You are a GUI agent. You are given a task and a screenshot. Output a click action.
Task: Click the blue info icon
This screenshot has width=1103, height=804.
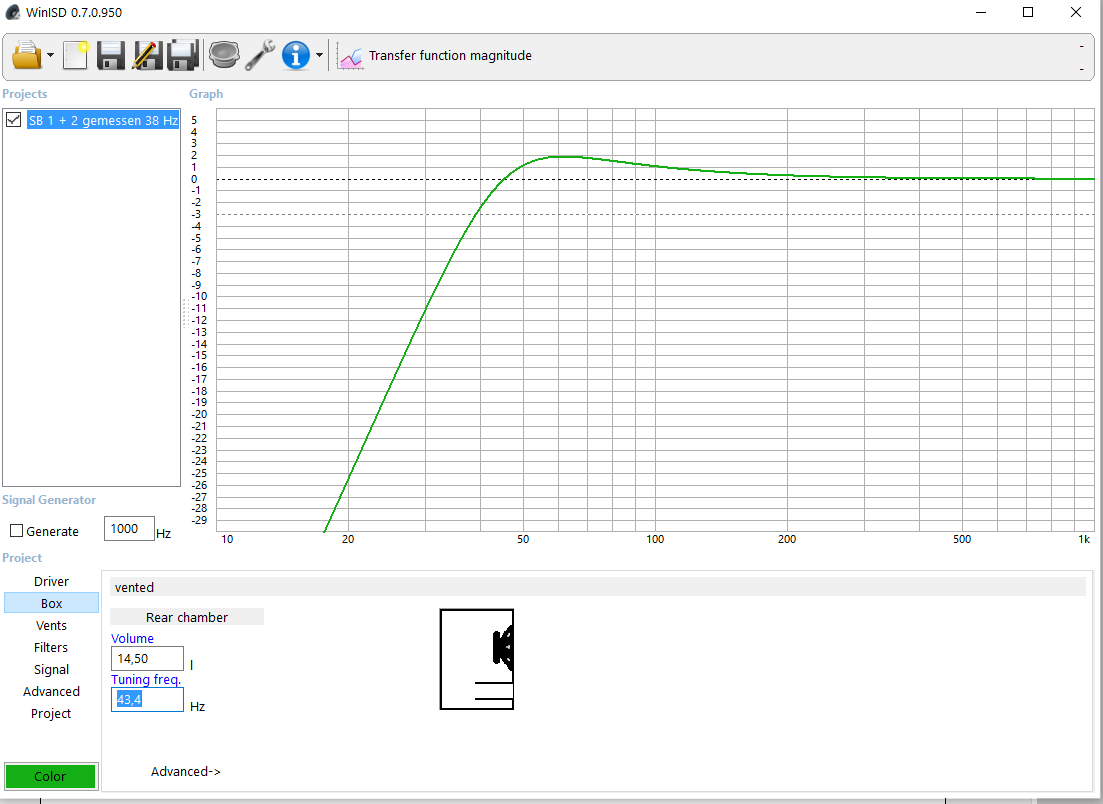click(x=295, y=55)
